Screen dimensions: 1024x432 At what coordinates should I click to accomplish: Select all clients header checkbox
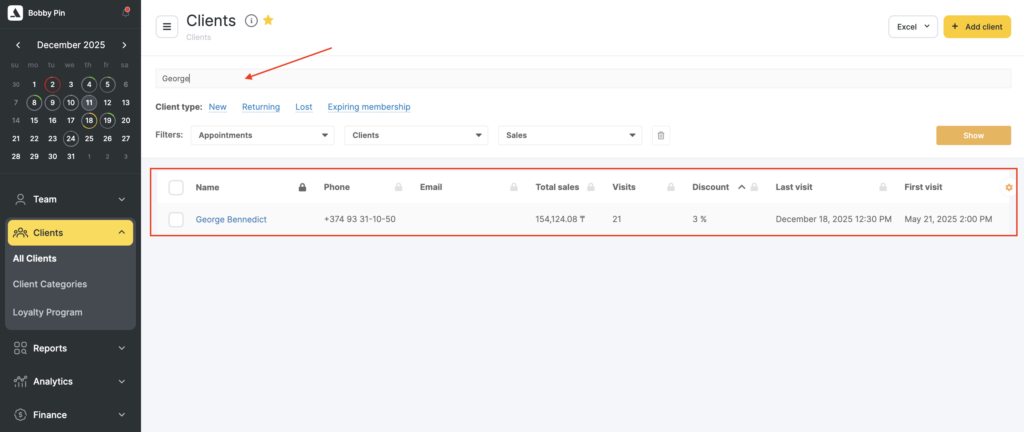pos(176,187)
